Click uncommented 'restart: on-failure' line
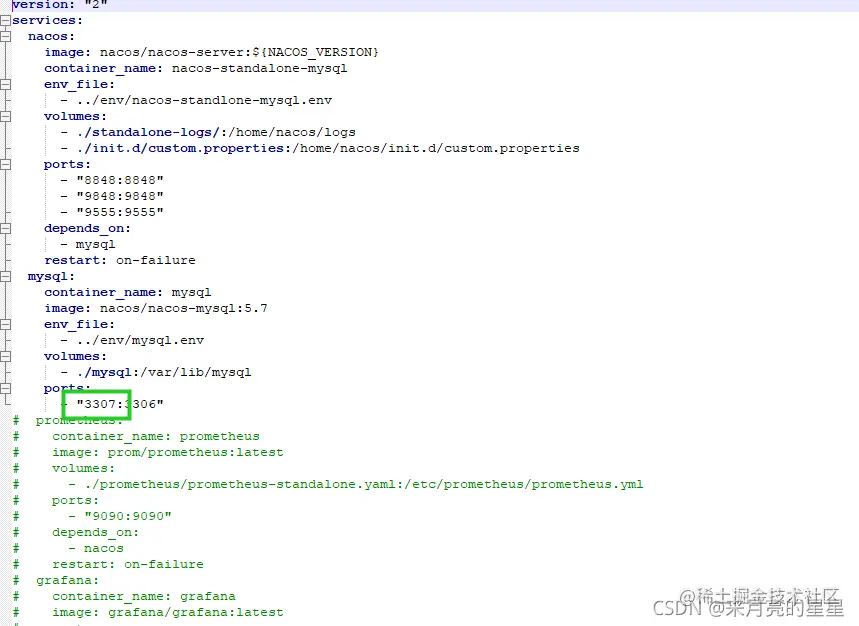 [x=120, y=260]
